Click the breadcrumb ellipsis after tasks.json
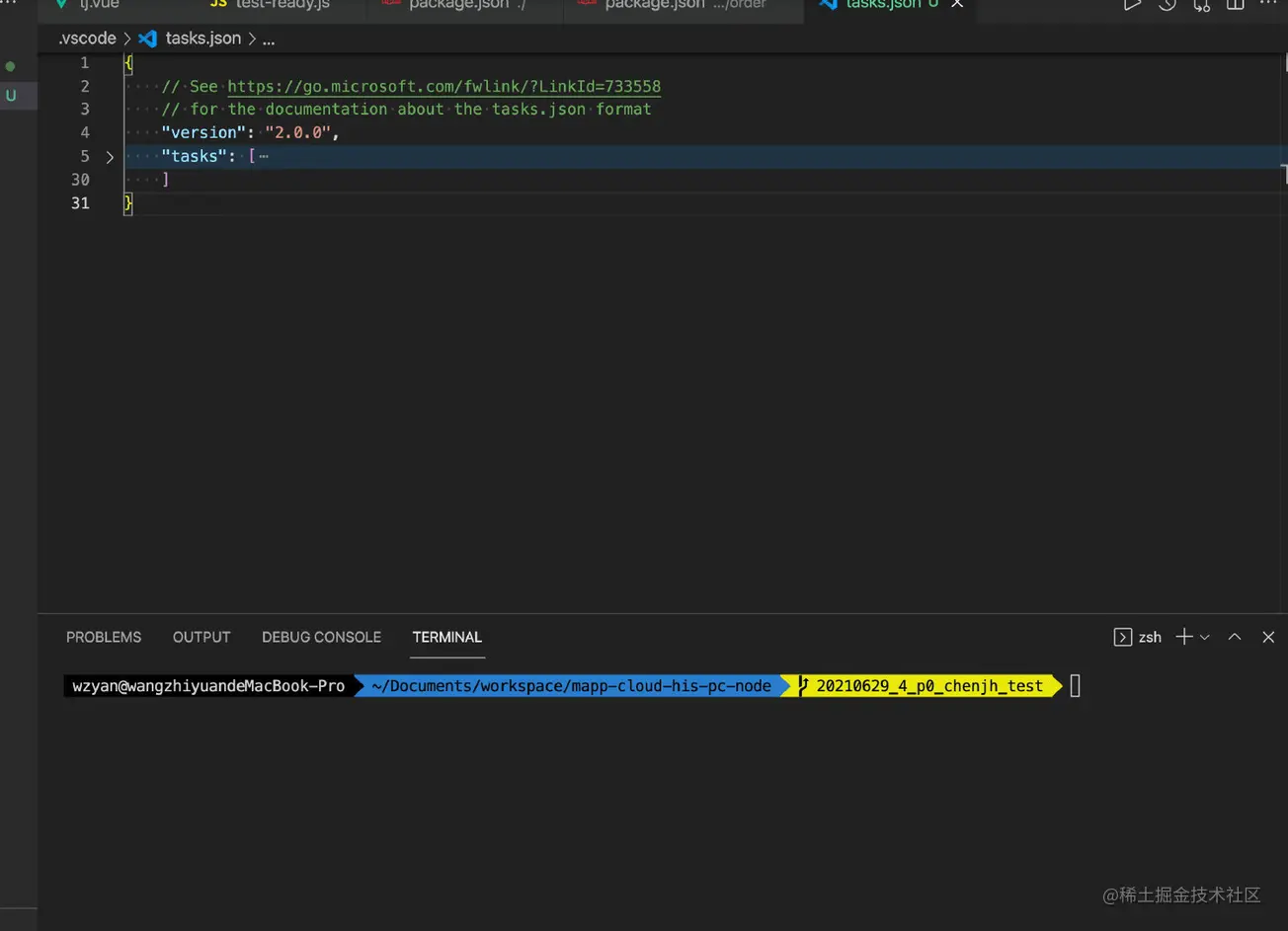 pos(269,39)
